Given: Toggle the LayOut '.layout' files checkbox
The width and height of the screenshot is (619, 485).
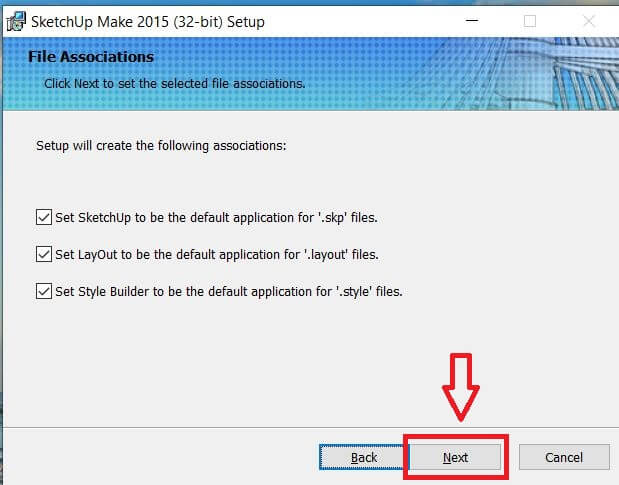Looking at the screenshot, I should 43,254.
